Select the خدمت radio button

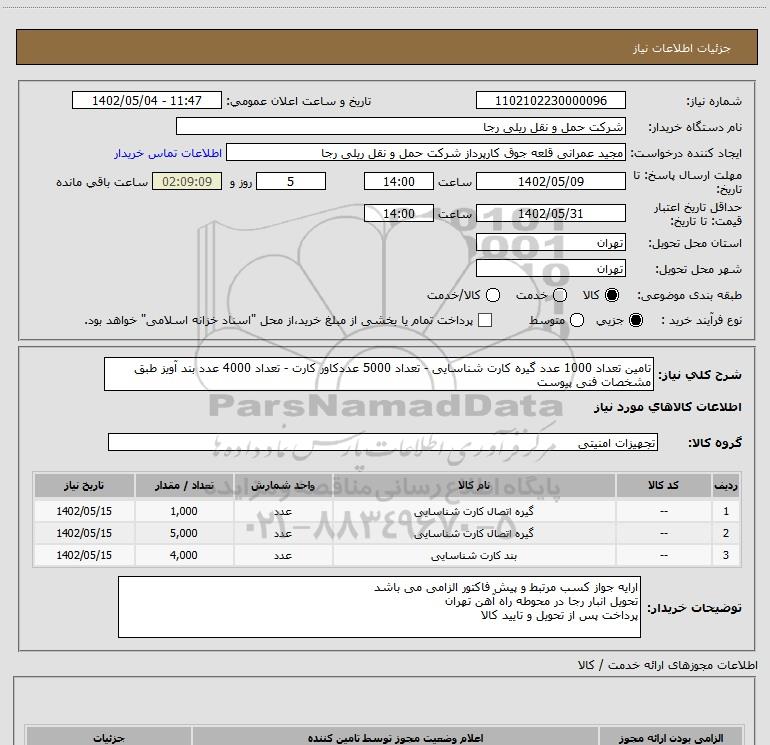560,295
